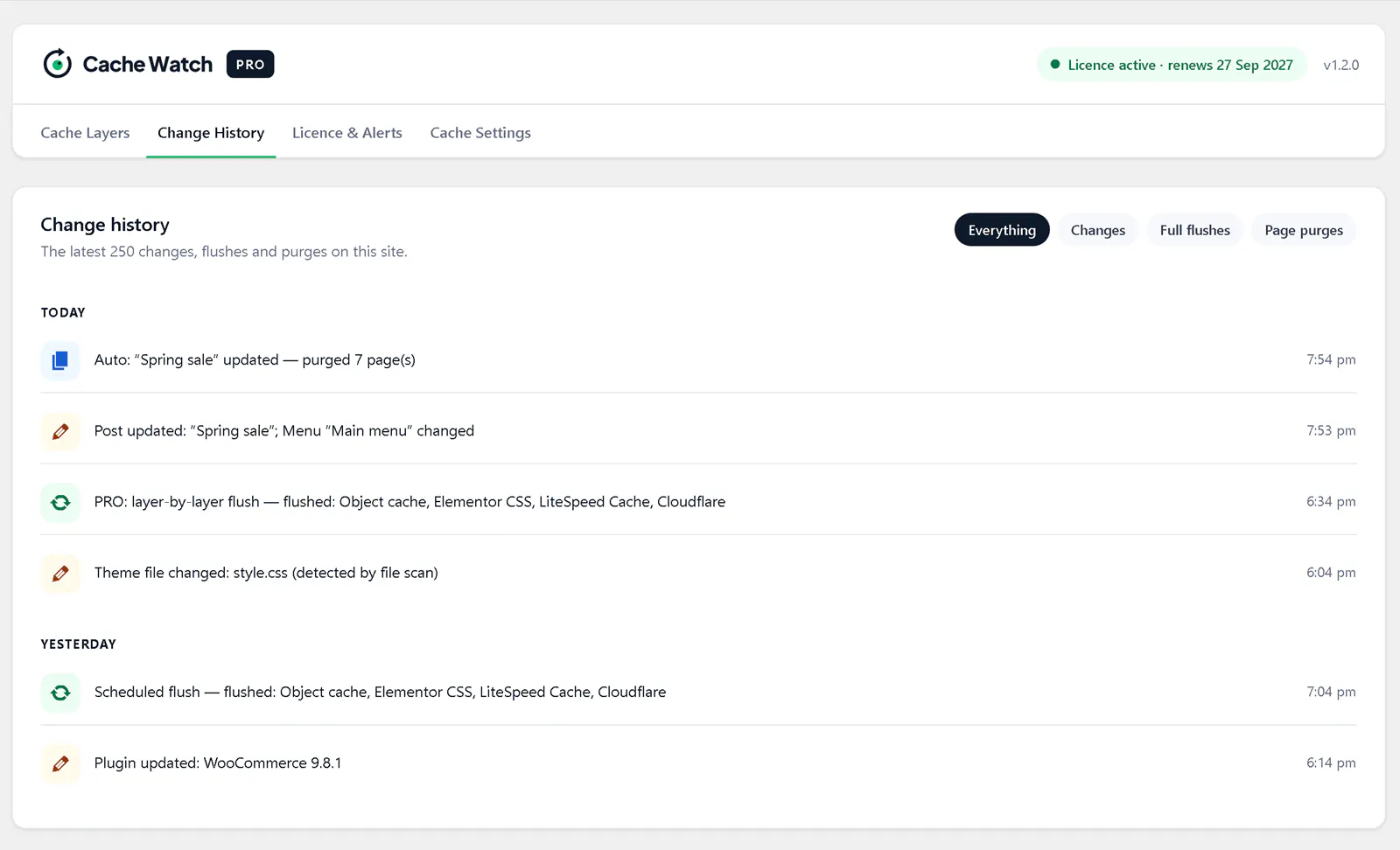Show only Full flushes
Screen dimensions: 1400x850
pos(1195,230)
